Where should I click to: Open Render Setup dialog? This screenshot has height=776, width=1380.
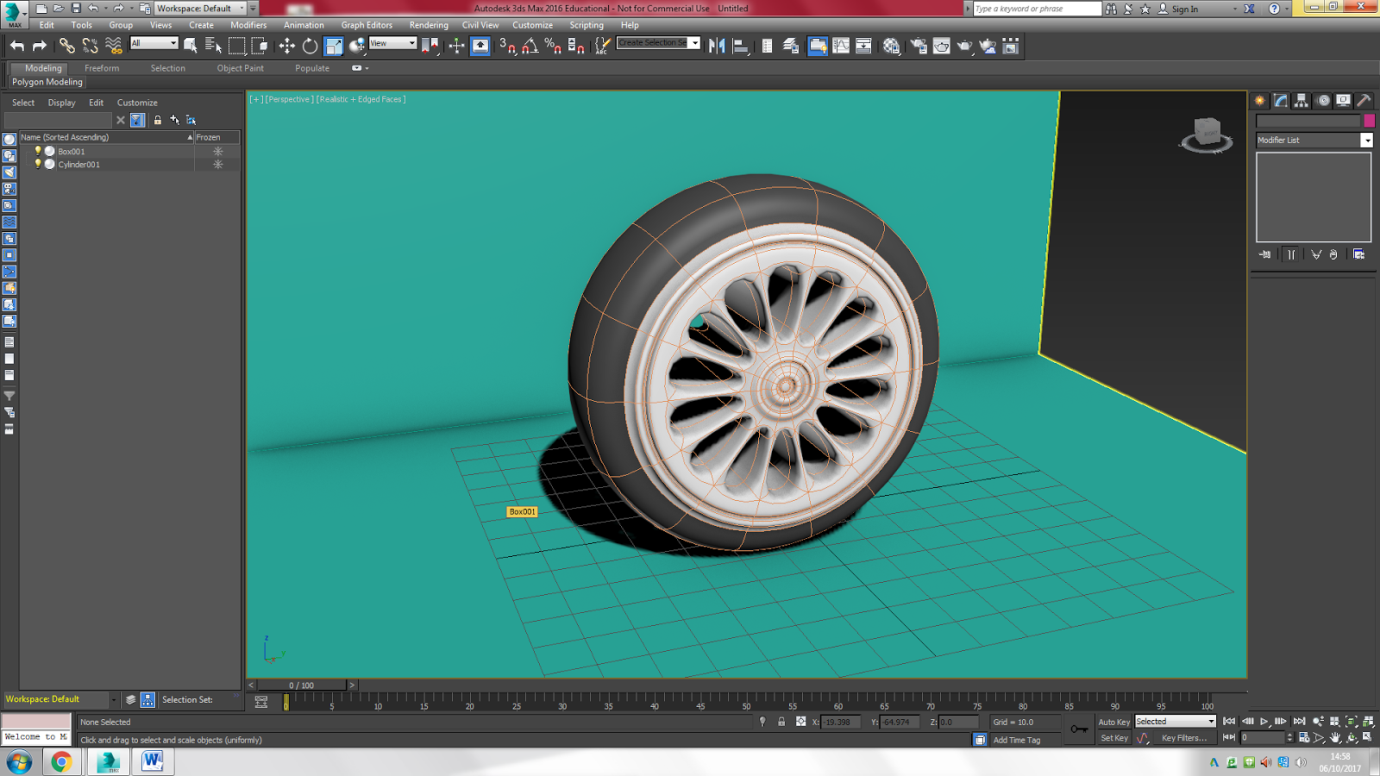point(918,45)
